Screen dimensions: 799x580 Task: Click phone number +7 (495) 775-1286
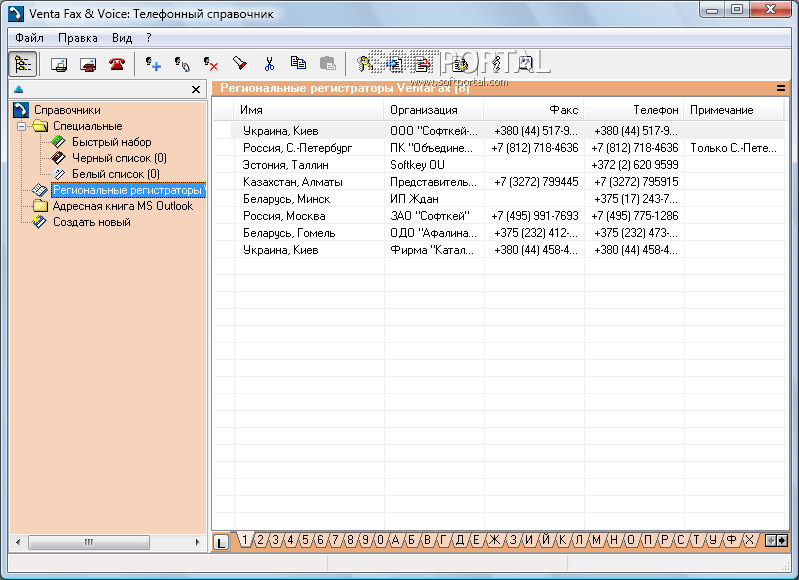click(634, 216)
